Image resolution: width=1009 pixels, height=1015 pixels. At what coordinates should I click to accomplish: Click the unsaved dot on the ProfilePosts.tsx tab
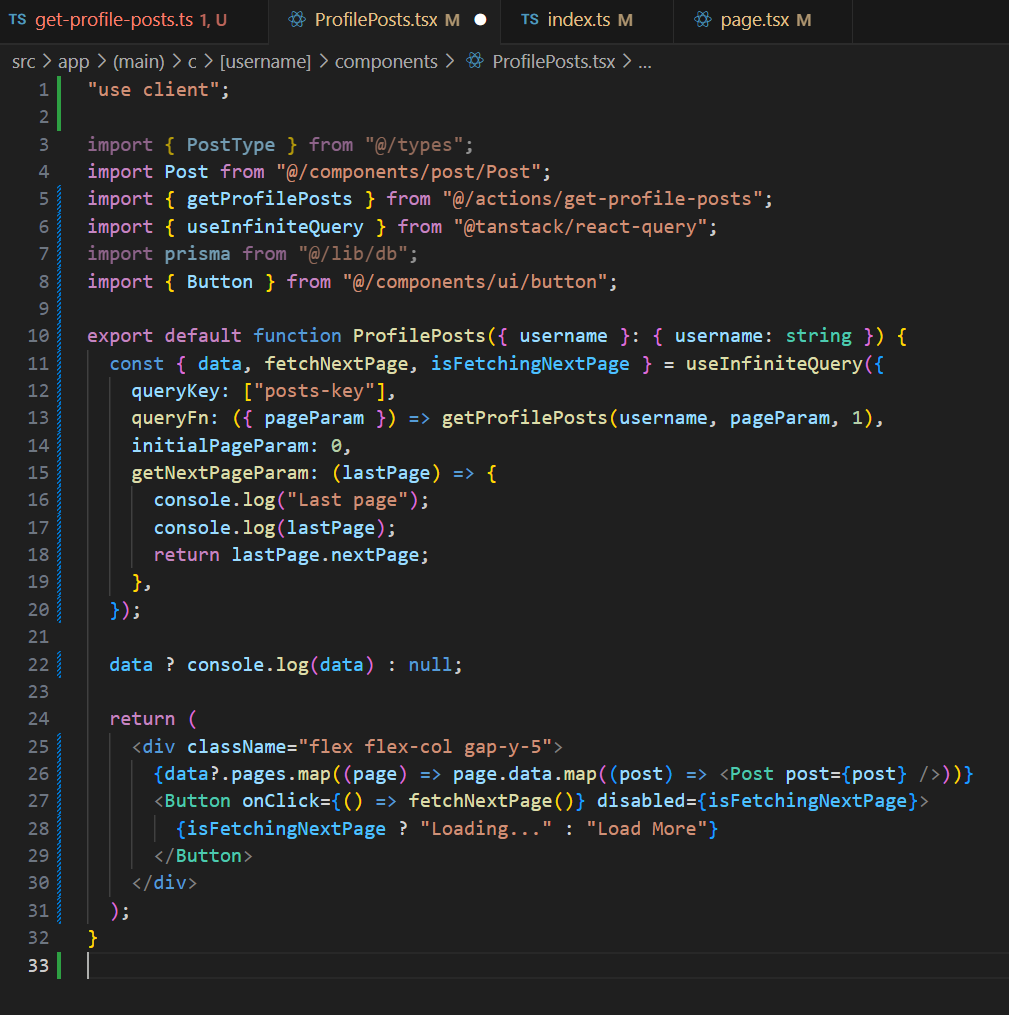pyautogui.click(x=480, y=20)
